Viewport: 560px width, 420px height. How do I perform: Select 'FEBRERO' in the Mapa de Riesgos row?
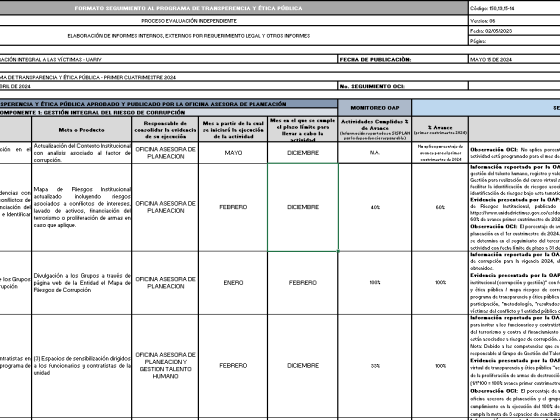pyautogui.click(x=233, y=207)
